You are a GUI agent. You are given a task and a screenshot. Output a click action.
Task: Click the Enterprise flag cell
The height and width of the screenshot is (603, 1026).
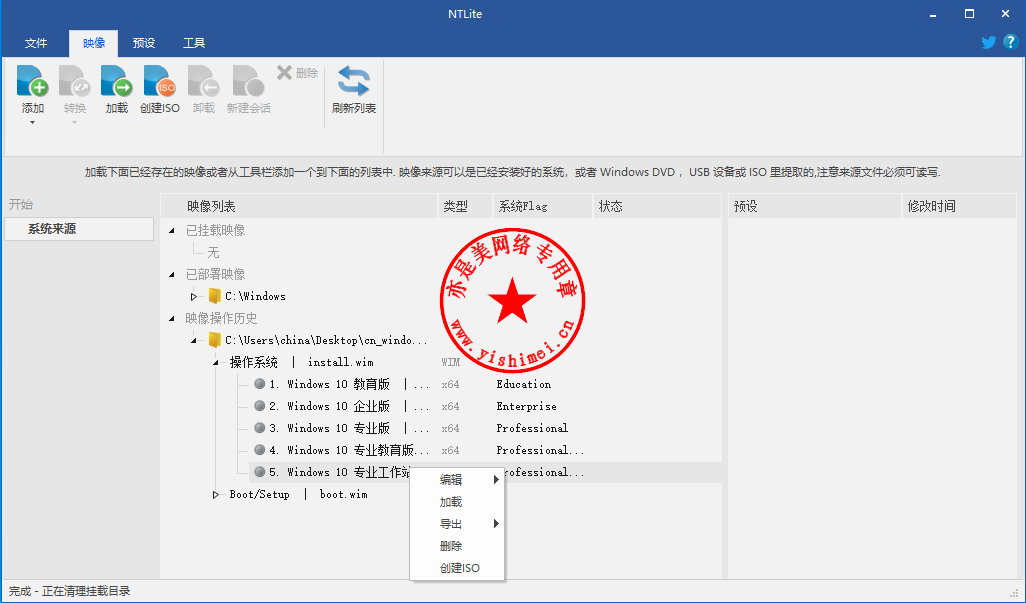(x=527, y=406)
